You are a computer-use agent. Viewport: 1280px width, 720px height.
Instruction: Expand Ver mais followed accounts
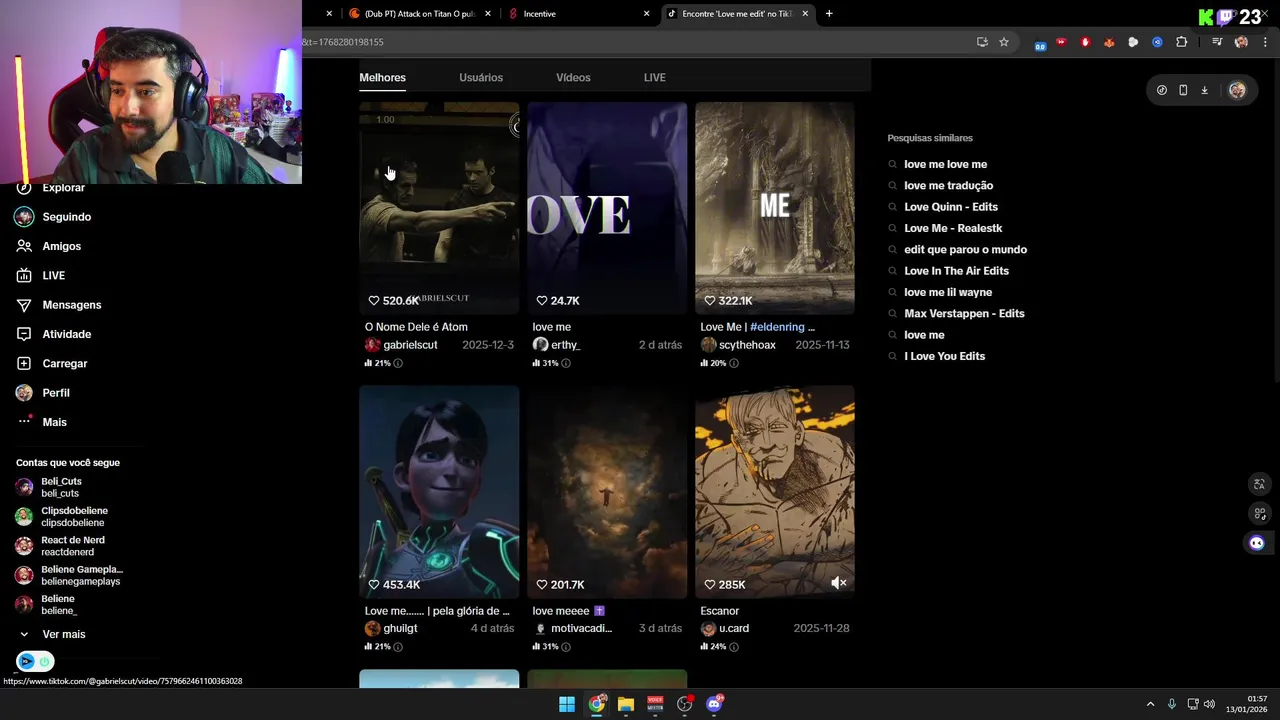(63, 634)
